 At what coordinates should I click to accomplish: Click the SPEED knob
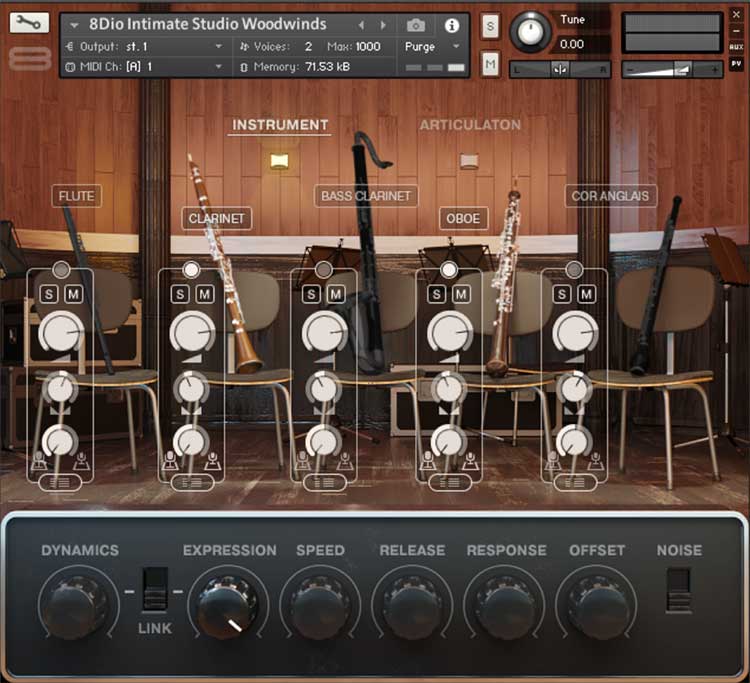(320, 606)
